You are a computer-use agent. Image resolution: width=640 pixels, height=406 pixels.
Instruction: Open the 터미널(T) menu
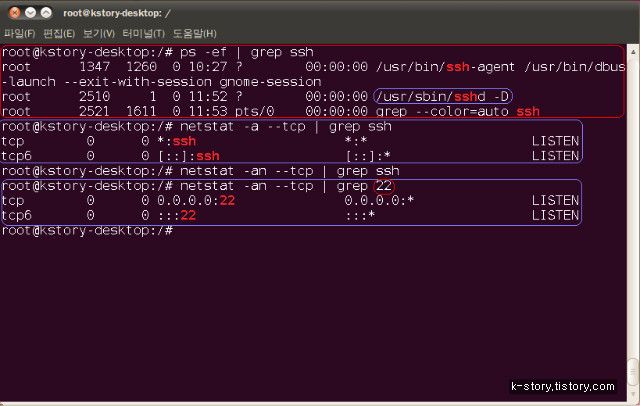[x=143, y=33]
